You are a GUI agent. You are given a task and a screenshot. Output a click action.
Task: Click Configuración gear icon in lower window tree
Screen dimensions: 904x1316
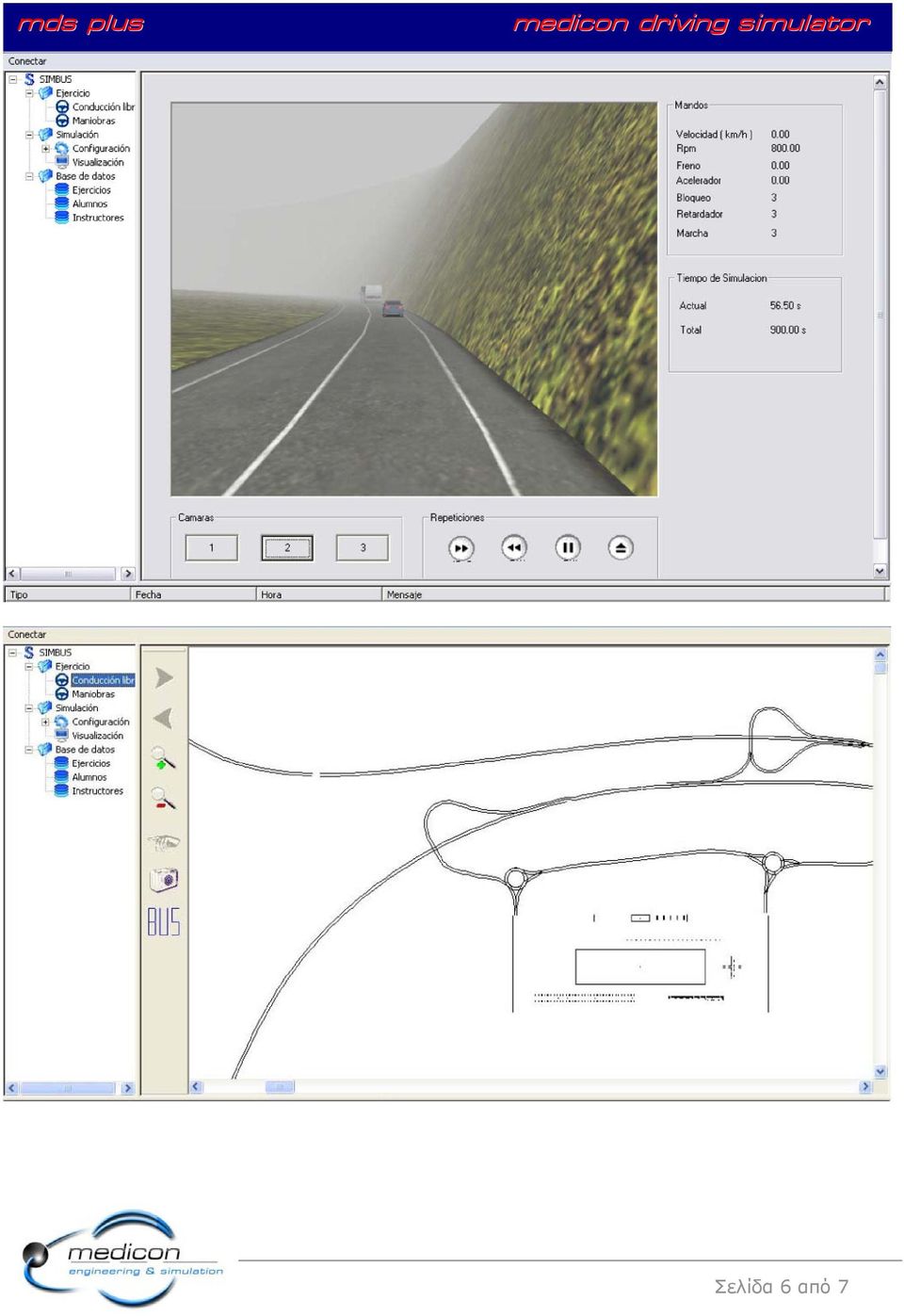click(61, 723)
